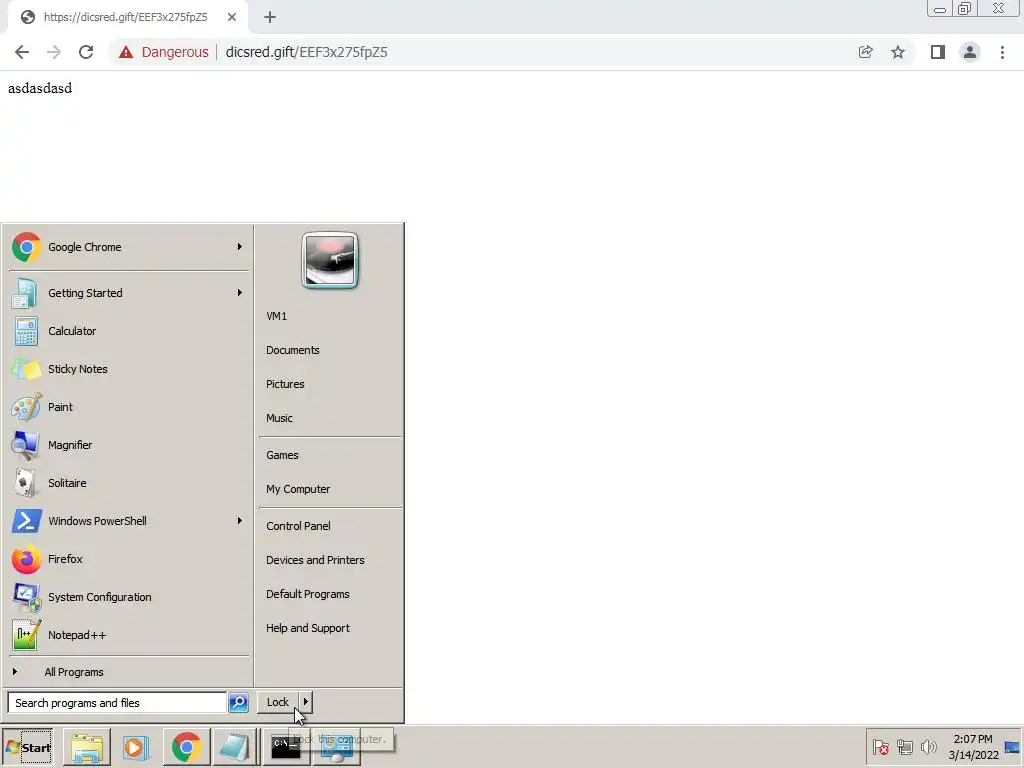Open the user account picture
1024x768 pixels.
coord(330,260)
